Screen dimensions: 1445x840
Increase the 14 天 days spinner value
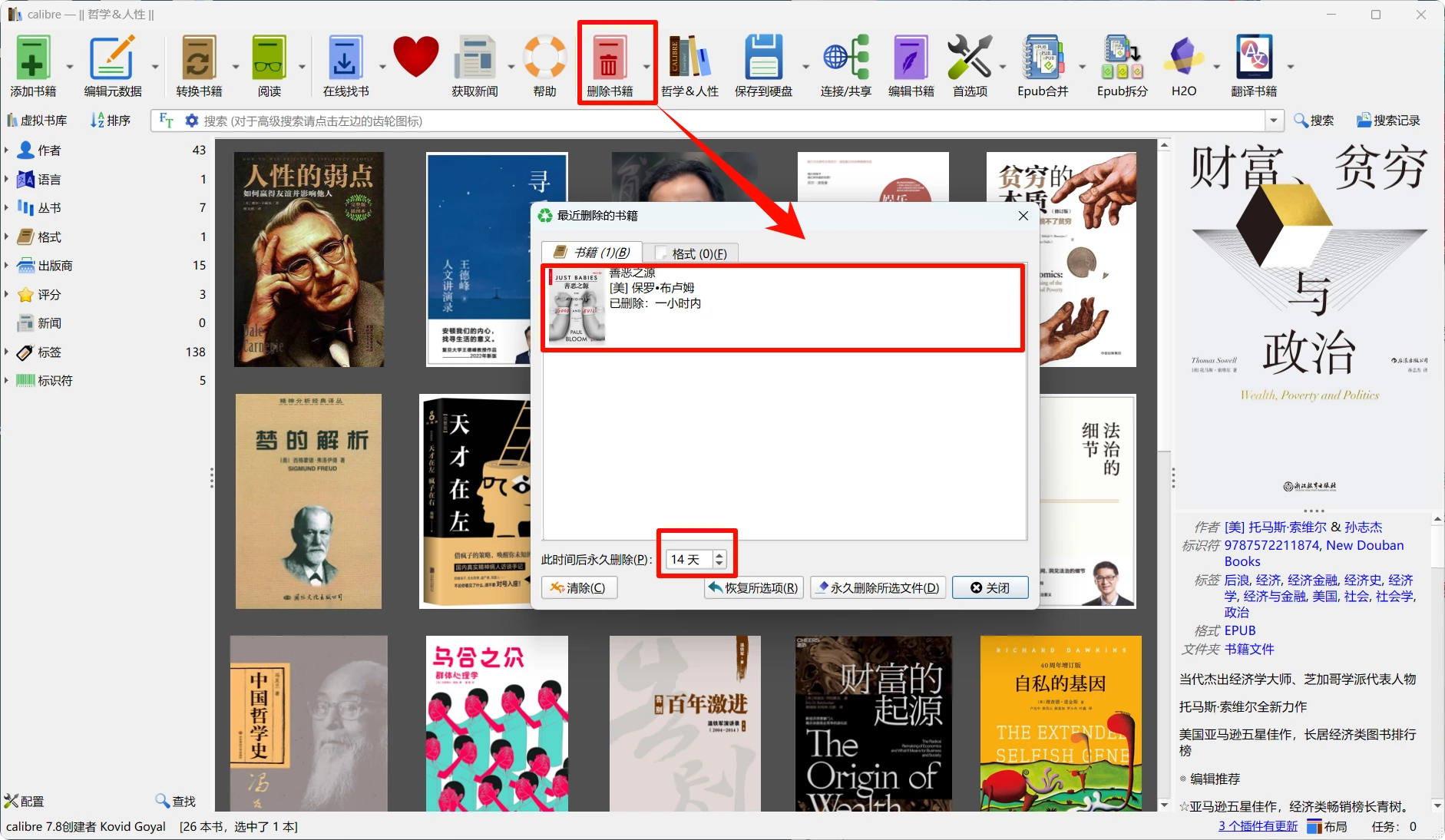click(719, 555)
